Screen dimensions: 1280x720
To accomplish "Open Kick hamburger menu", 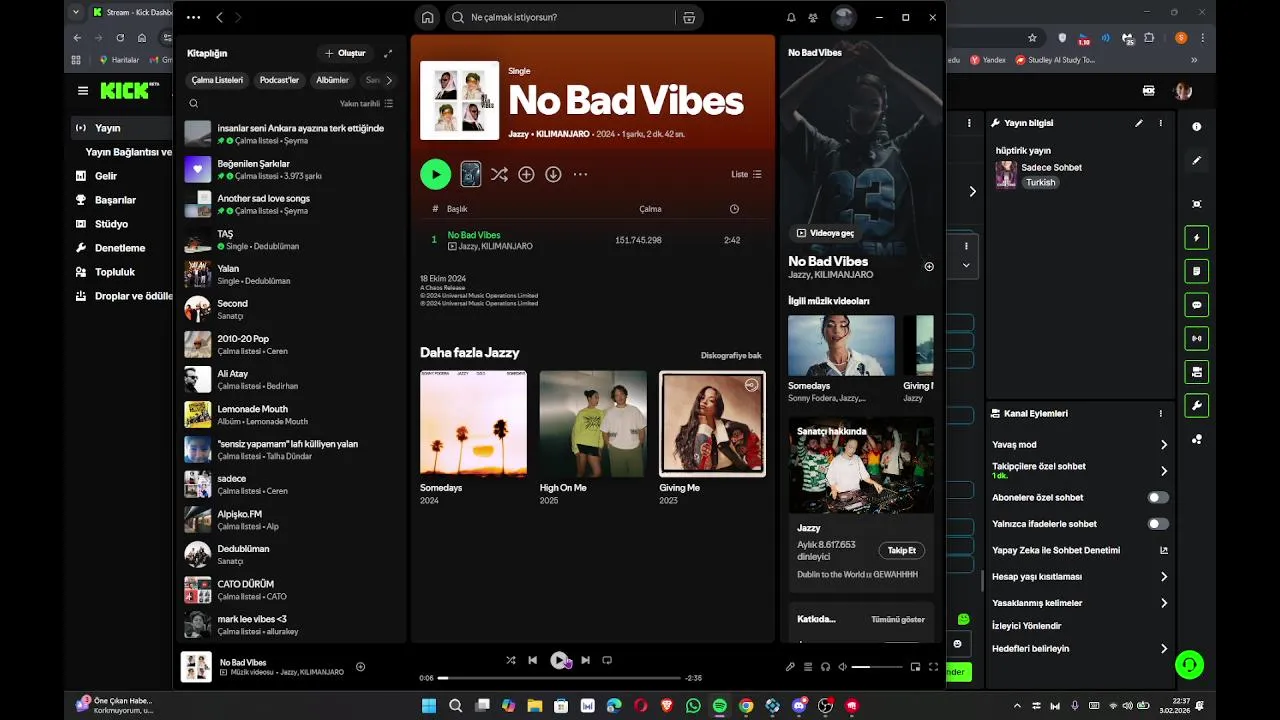I will click(83, 91).
